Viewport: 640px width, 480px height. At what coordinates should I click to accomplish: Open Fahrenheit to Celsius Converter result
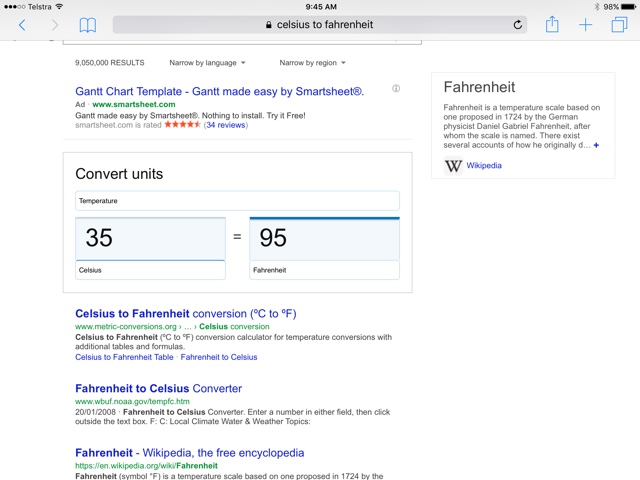click(158, 388)
